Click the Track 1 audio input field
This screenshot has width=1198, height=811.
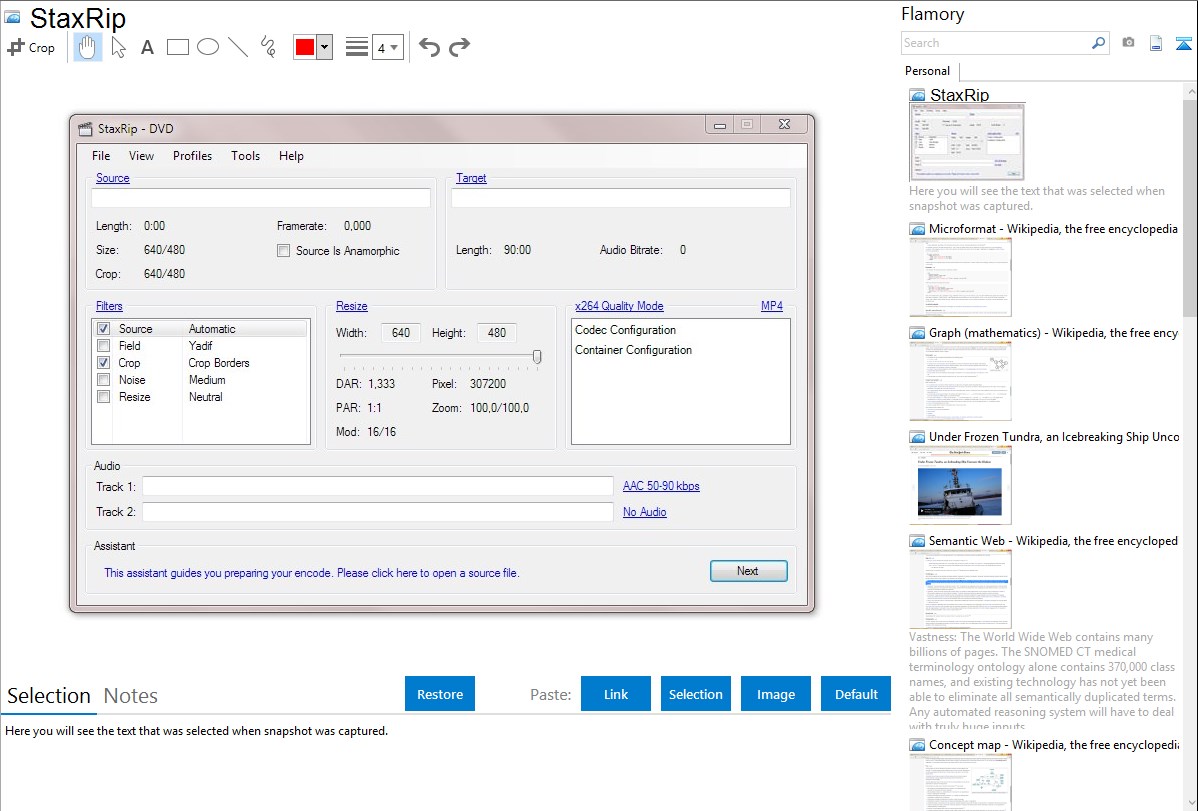tap(377, 486)
